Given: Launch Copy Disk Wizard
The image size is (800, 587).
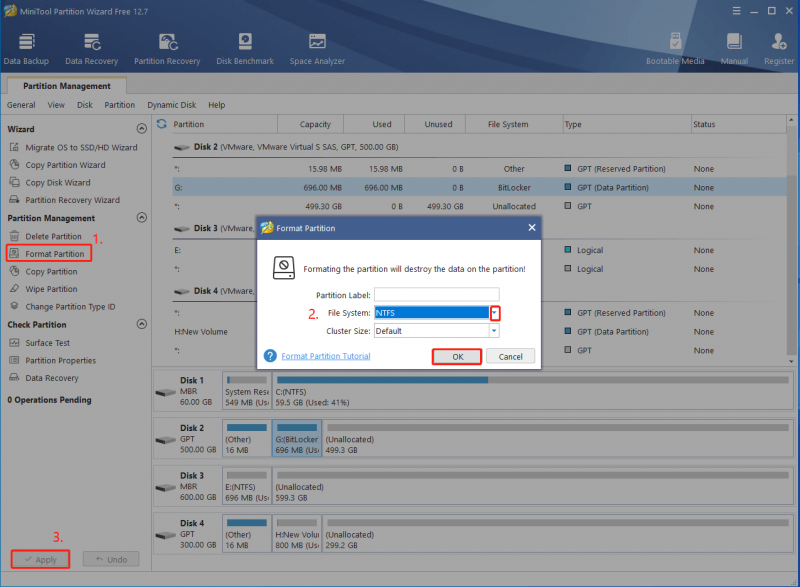Looking at the screenshot, I should [50, 183].
